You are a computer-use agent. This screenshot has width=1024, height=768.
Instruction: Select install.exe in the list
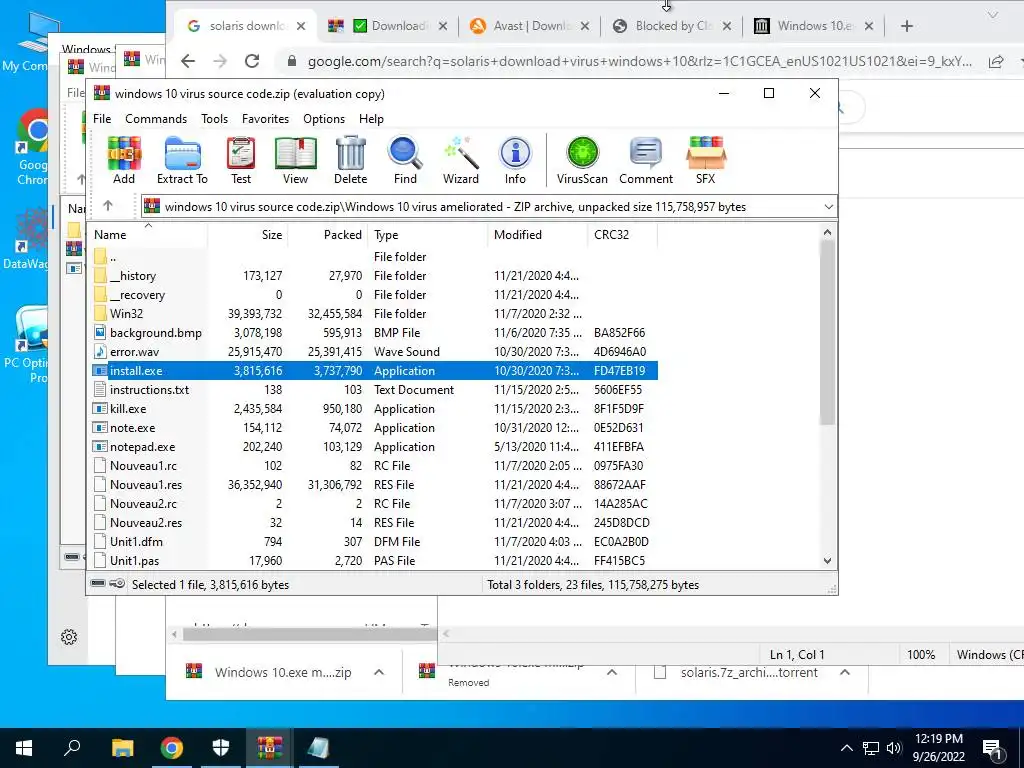(x=374, y=370)
